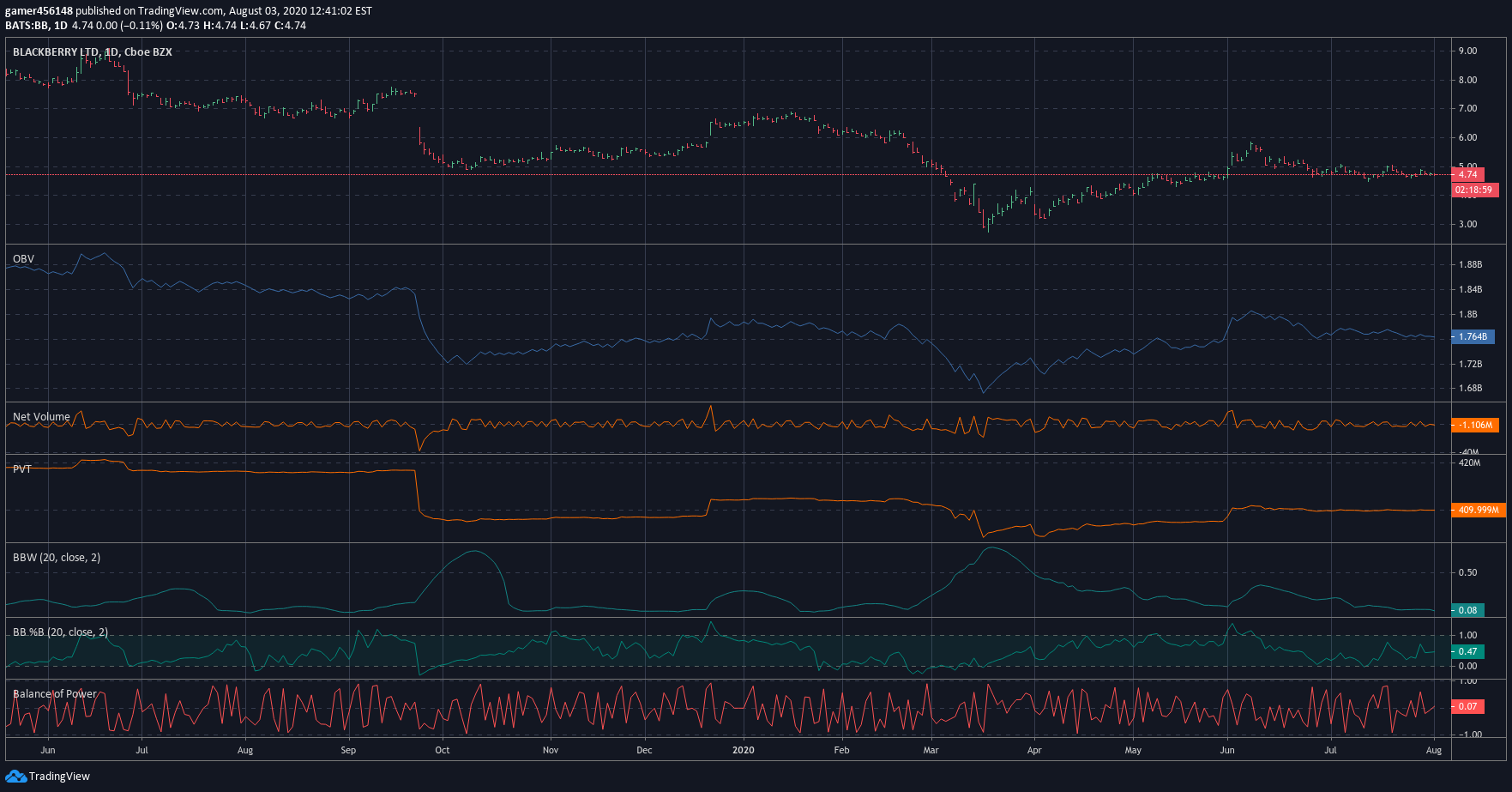Click the 420M PVT scale label
Image resolution: width=1512 pixels, height=792 pixels.
(x=1470, y=463)
